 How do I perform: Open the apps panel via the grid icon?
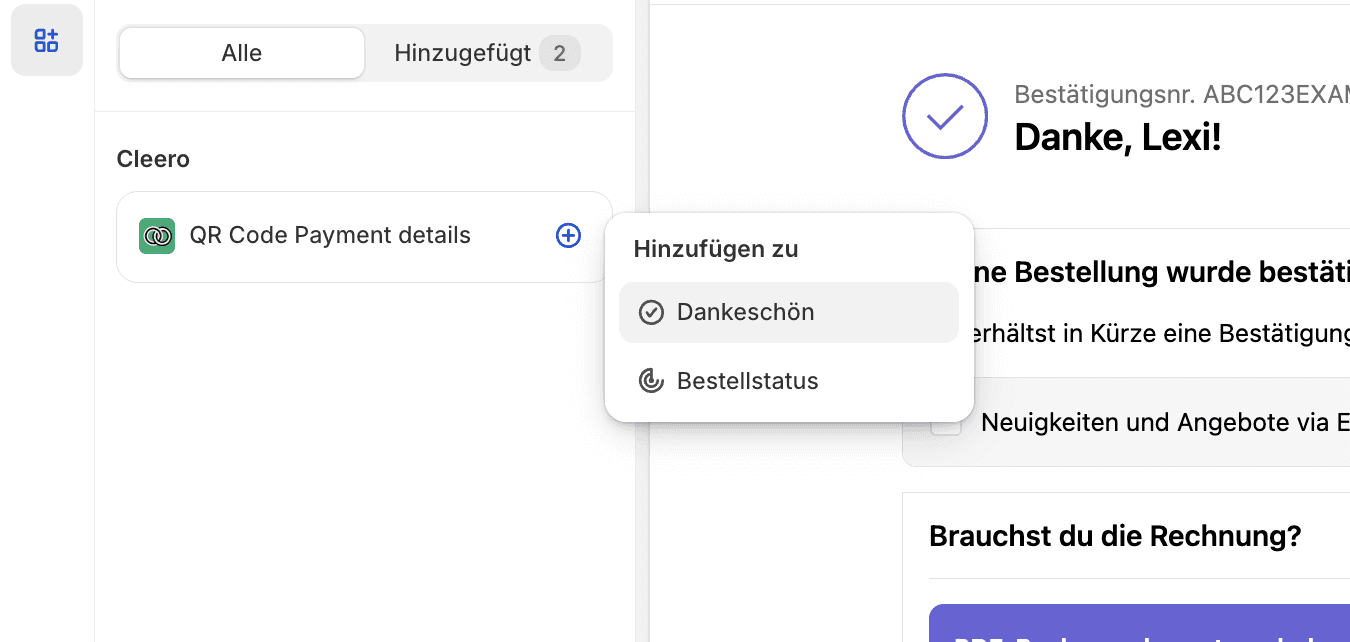pyautogui.click(x=46, y=40)
